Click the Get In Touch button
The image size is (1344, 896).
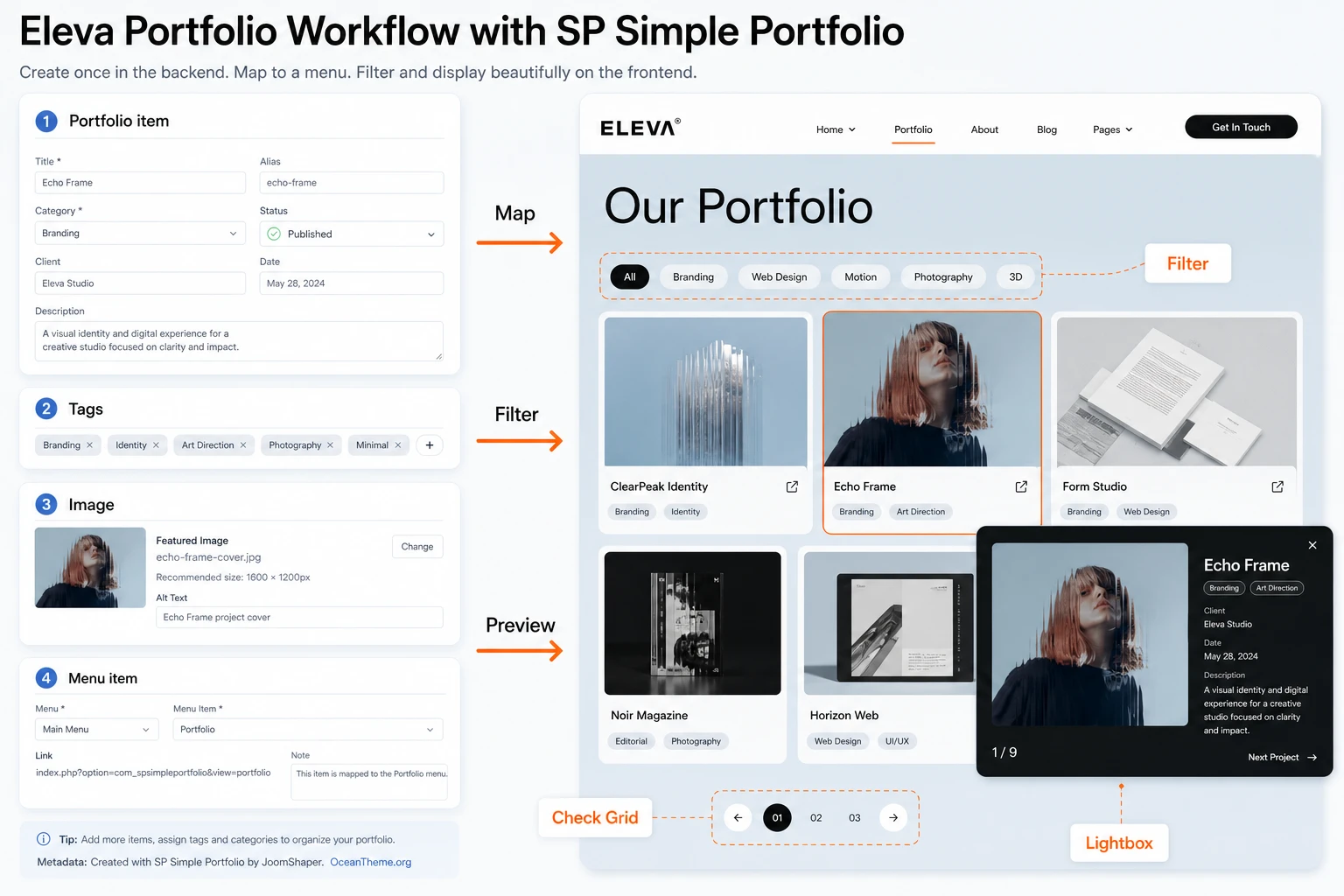pyautogui.click(x=1241, y=128)
